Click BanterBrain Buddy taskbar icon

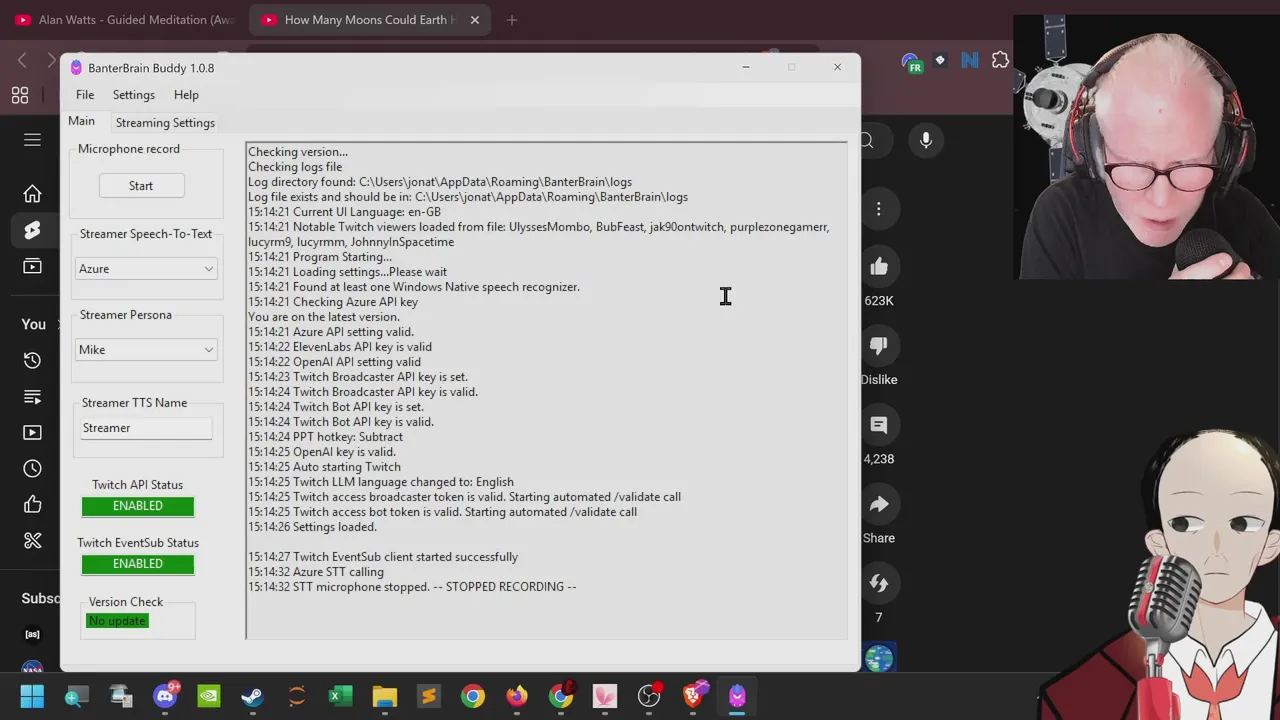738,696
